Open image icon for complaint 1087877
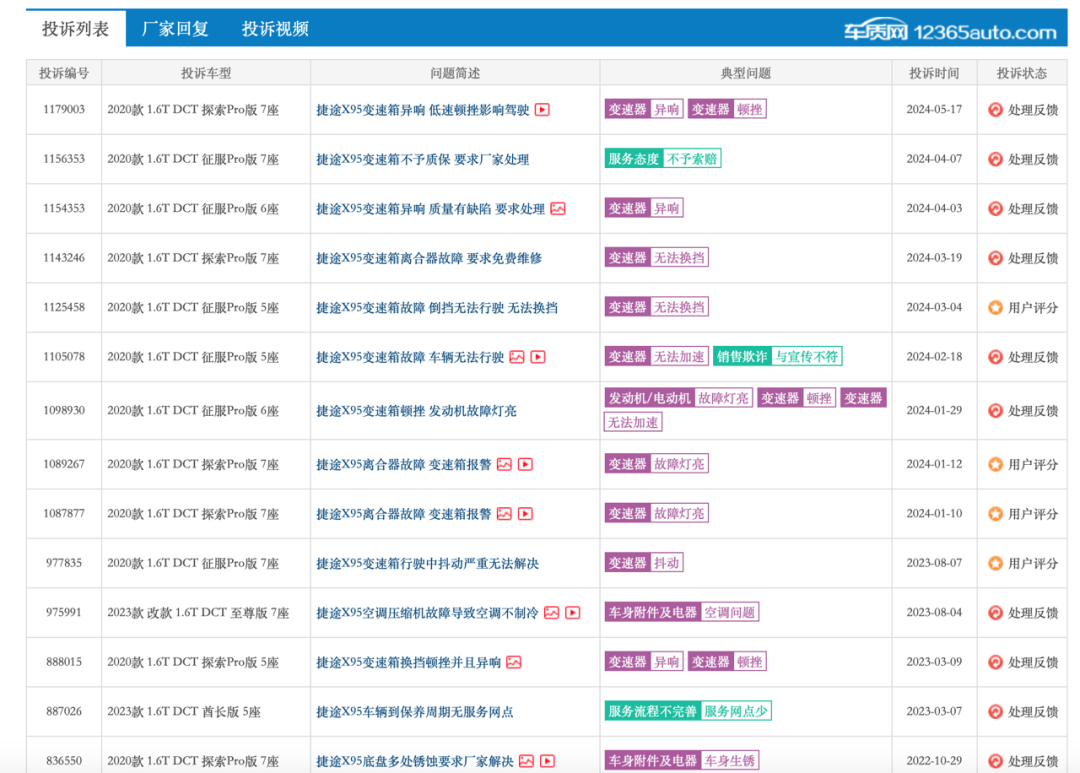Screen dimensions: 1080x773 click(504, 514)
